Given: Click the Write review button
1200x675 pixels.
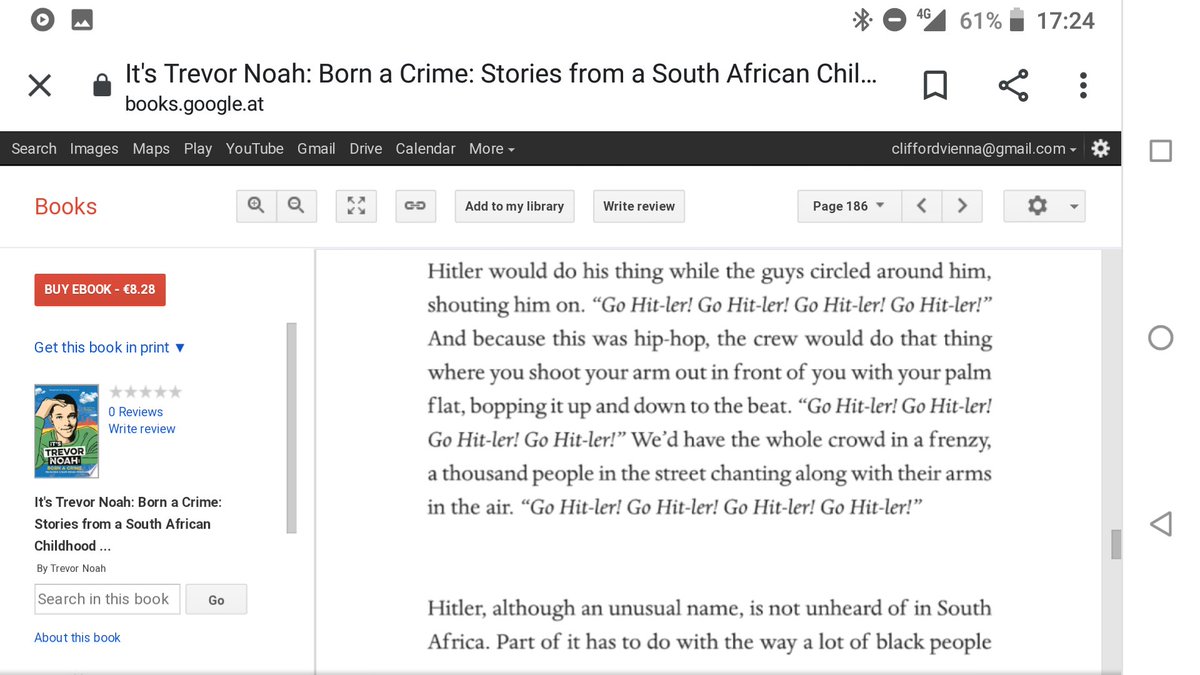Looking at the screenshot, I should [x=639, y=206].
